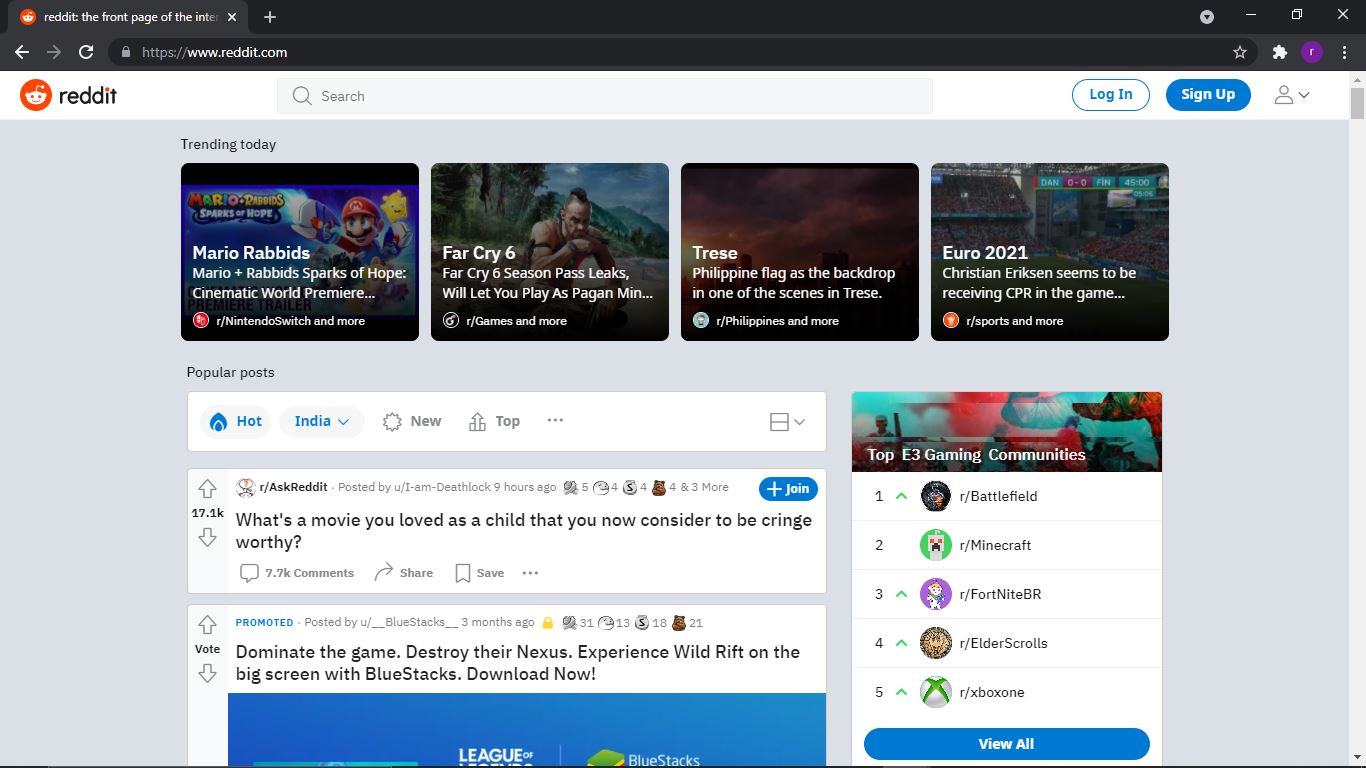Click the r/AskReddit community avatar
This screenshot has height=768, width=1366.
(245, 487)
